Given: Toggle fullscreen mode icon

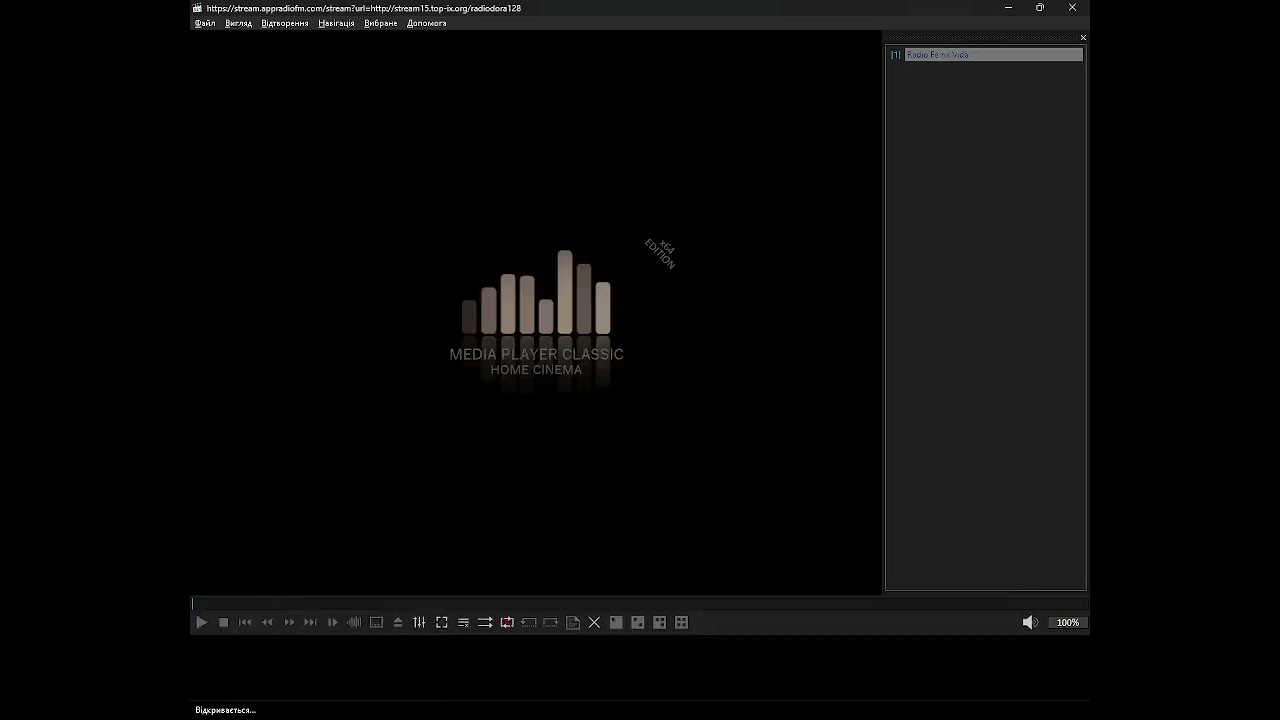Looking at the screenshot, I should (442, 622).
